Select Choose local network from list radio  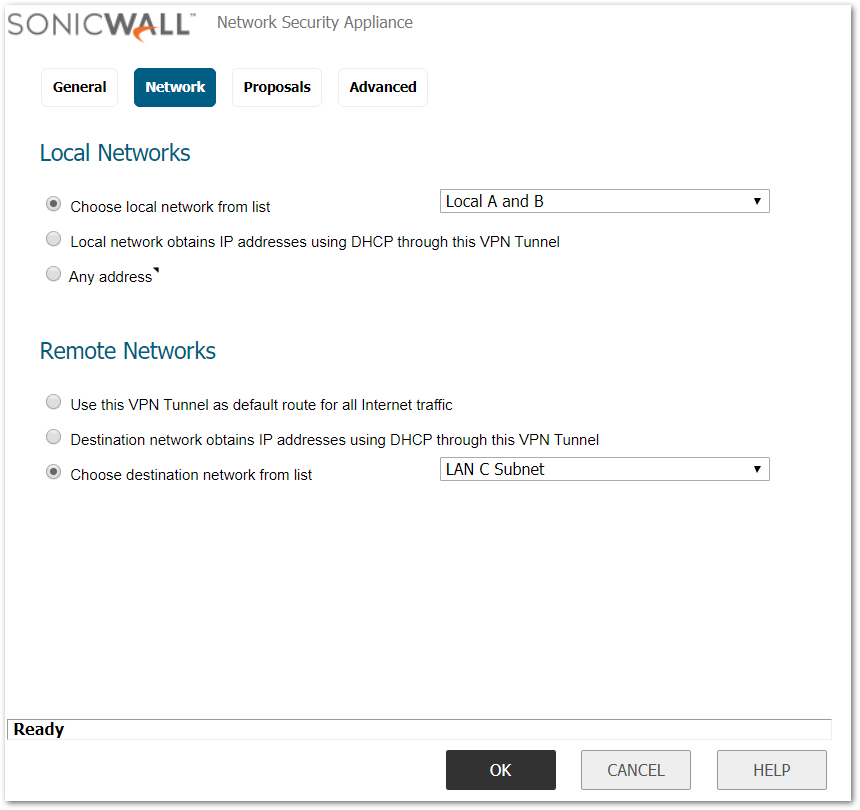coord(53,204)
